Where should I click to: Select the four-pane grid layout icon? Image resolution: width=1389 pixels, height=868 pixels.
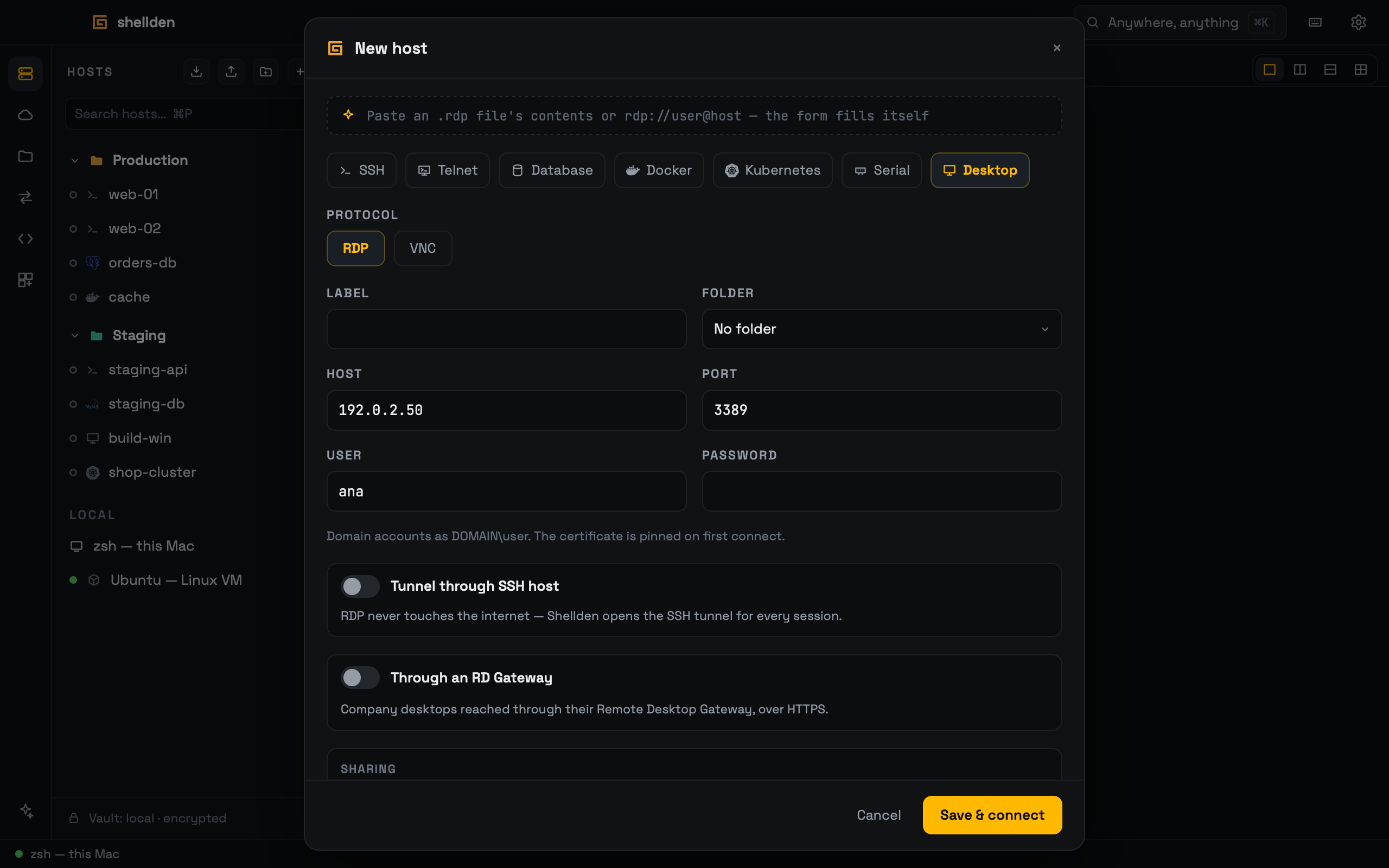tap(1361, 70)
